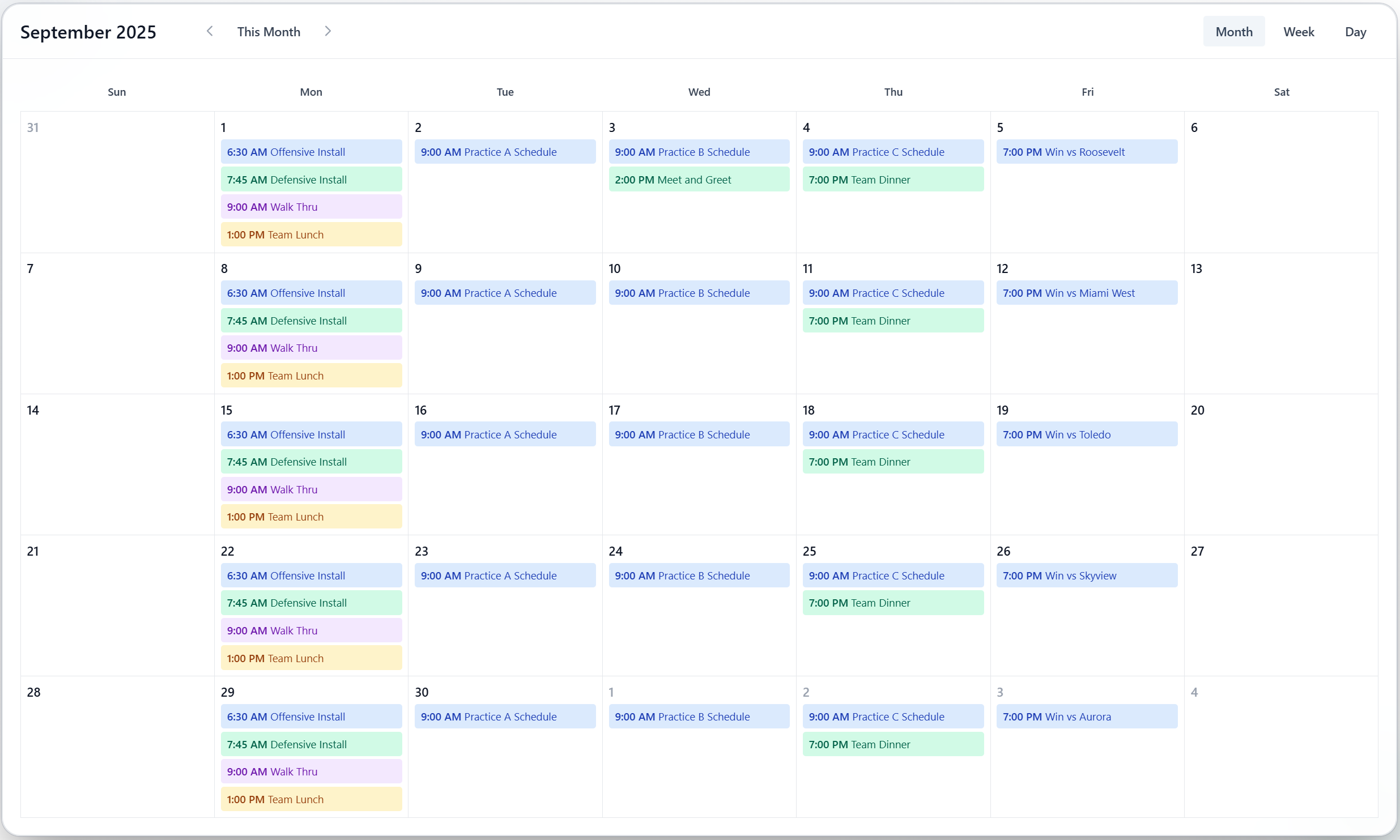
Task: Open Practice B Schedule on September 3
Action: (x=699, y=152)
